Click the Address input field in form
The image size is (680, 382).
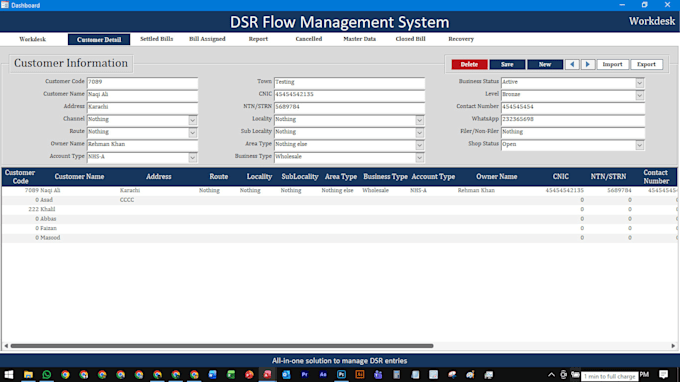[142, 108]
